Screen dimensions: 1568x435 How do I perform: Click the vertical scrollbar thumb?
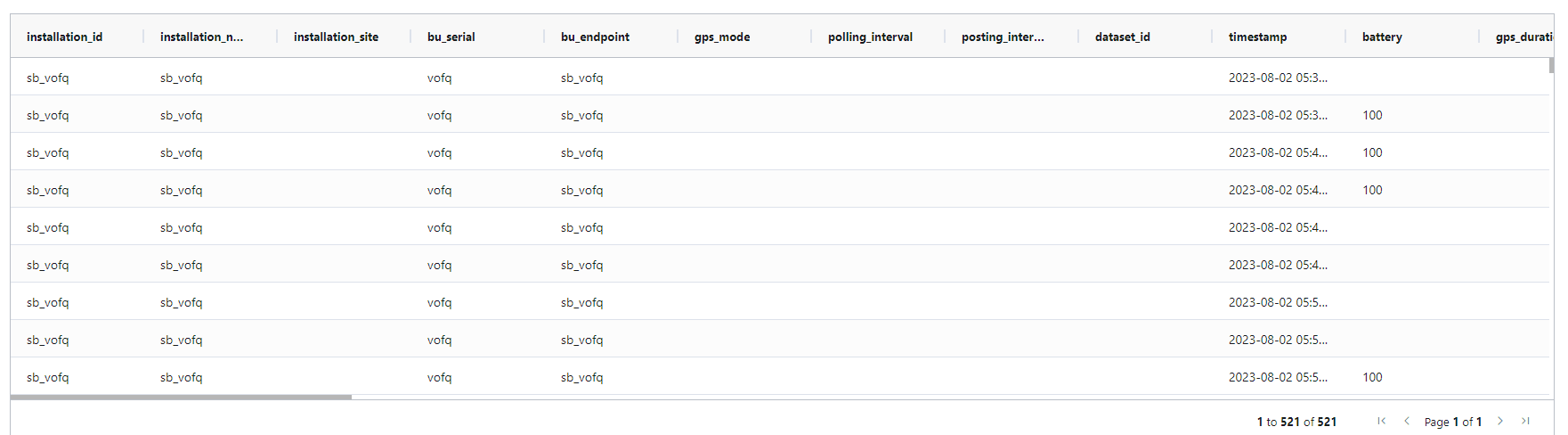tap(1552, 65)
